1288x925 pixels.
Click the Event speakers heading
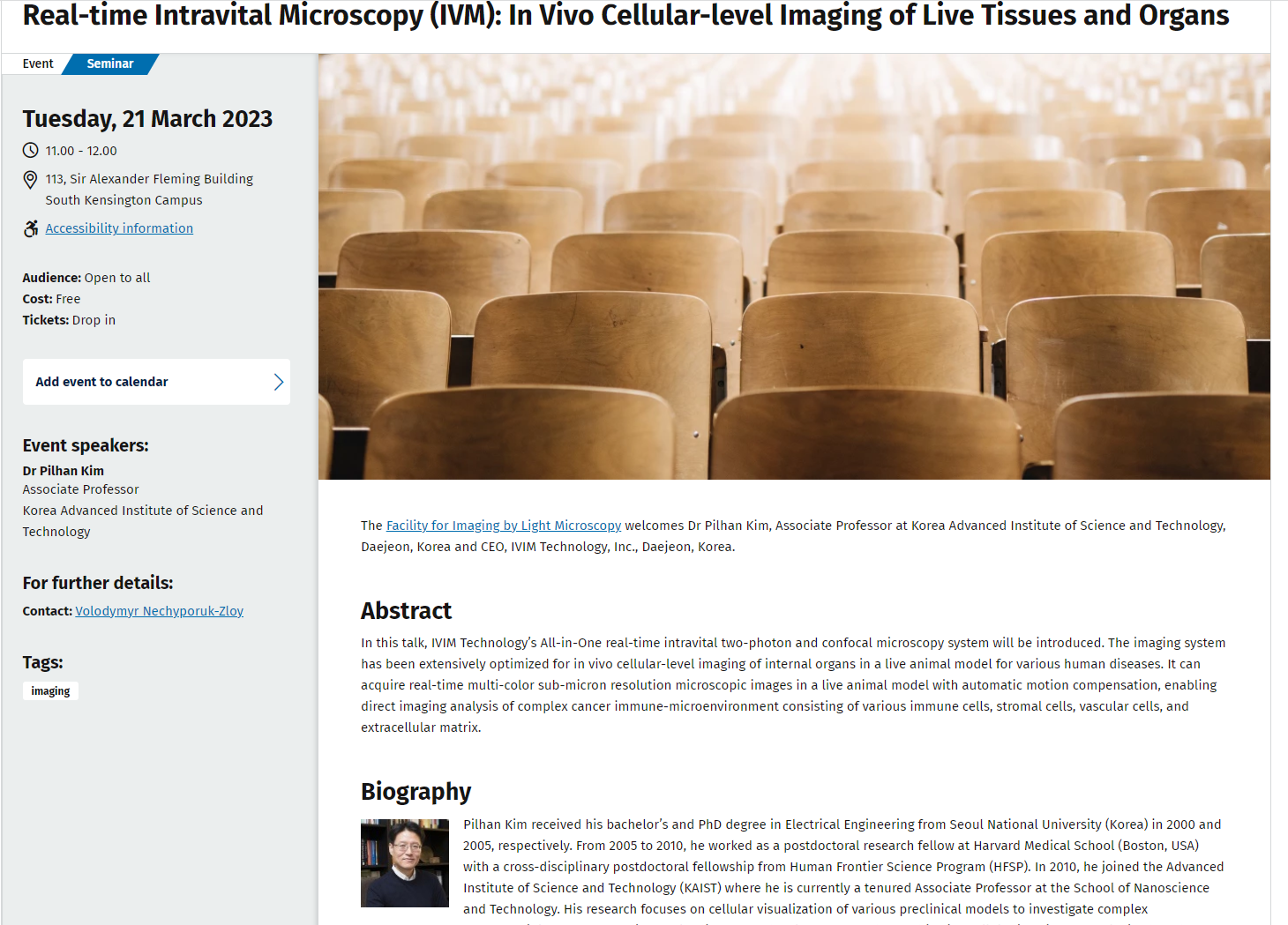coord(86,445)
